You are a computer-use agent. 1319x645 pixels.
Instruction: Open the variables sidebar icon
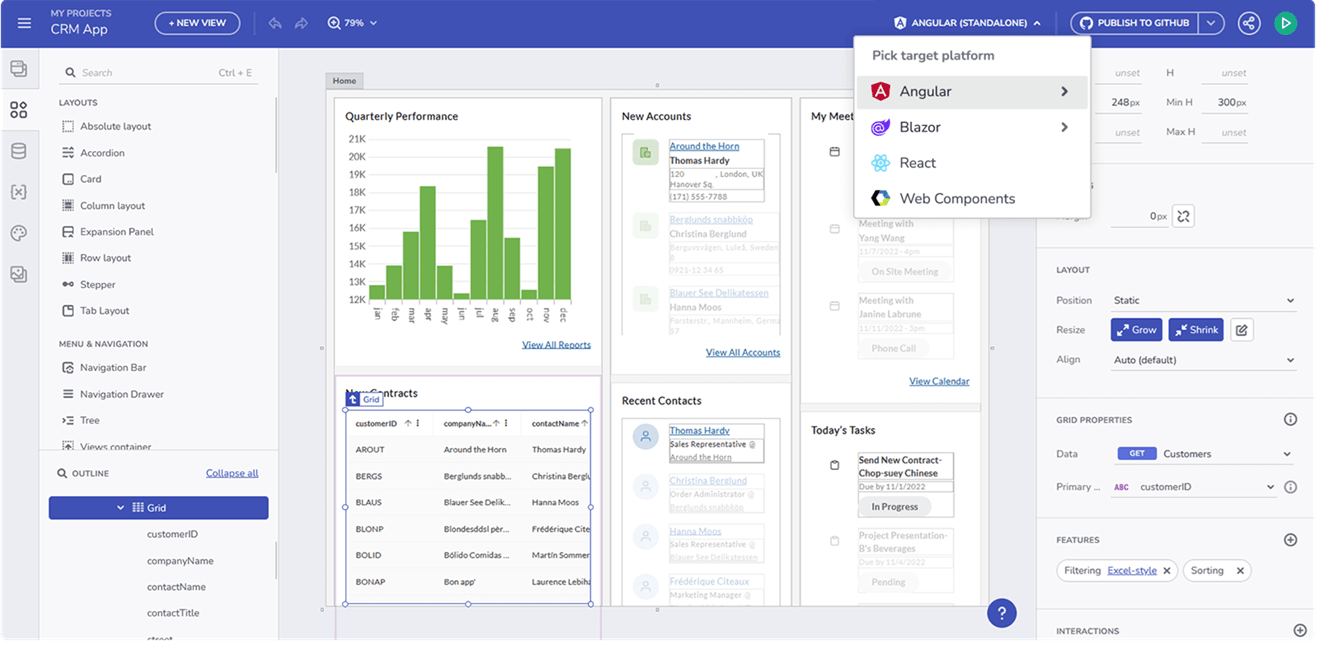coord(18,192)
